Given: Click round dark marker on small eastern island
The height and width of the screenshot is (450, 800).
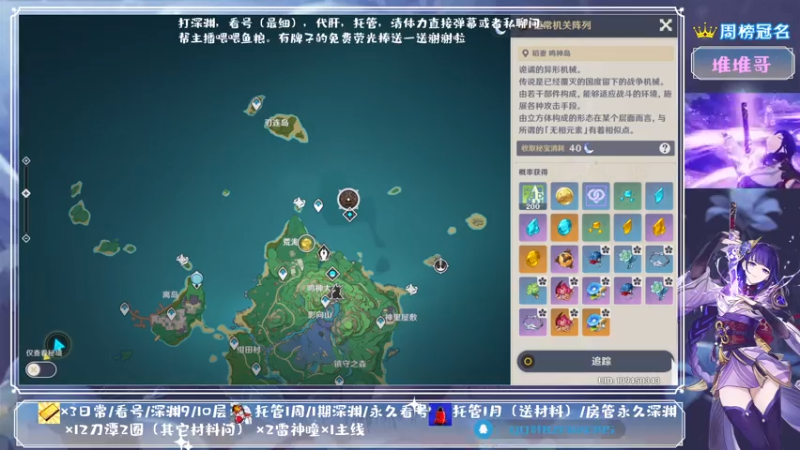Looking at the screenshot, I should [440, 265].
